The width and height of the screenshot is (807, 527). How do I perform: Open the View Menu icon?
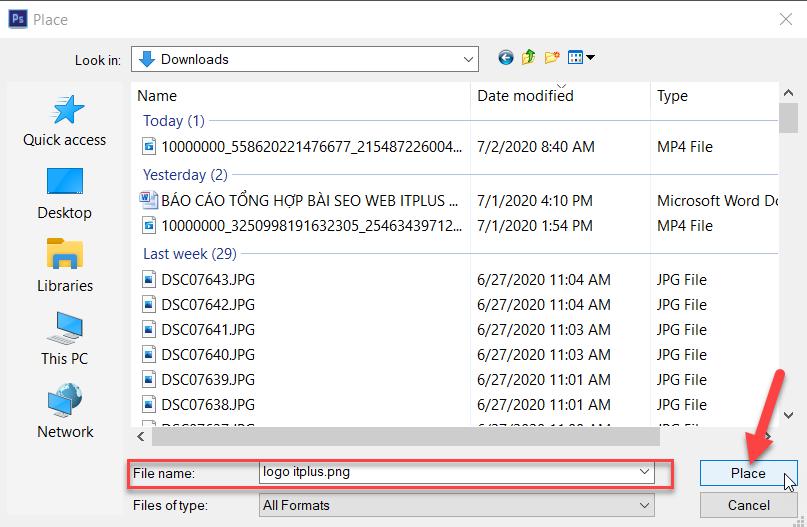(x=581, y=58)
